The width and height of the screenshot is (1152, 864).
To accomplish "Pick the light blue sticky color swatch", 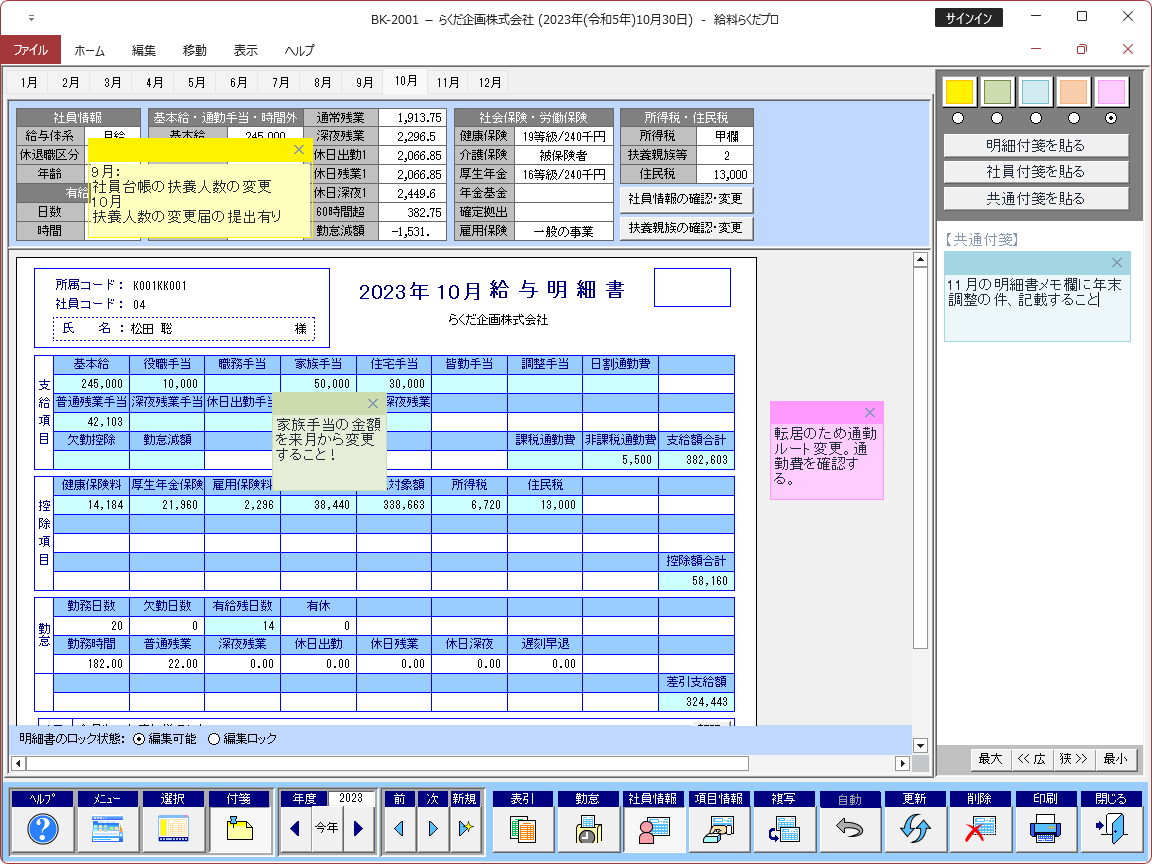I will pos(1035,92).
